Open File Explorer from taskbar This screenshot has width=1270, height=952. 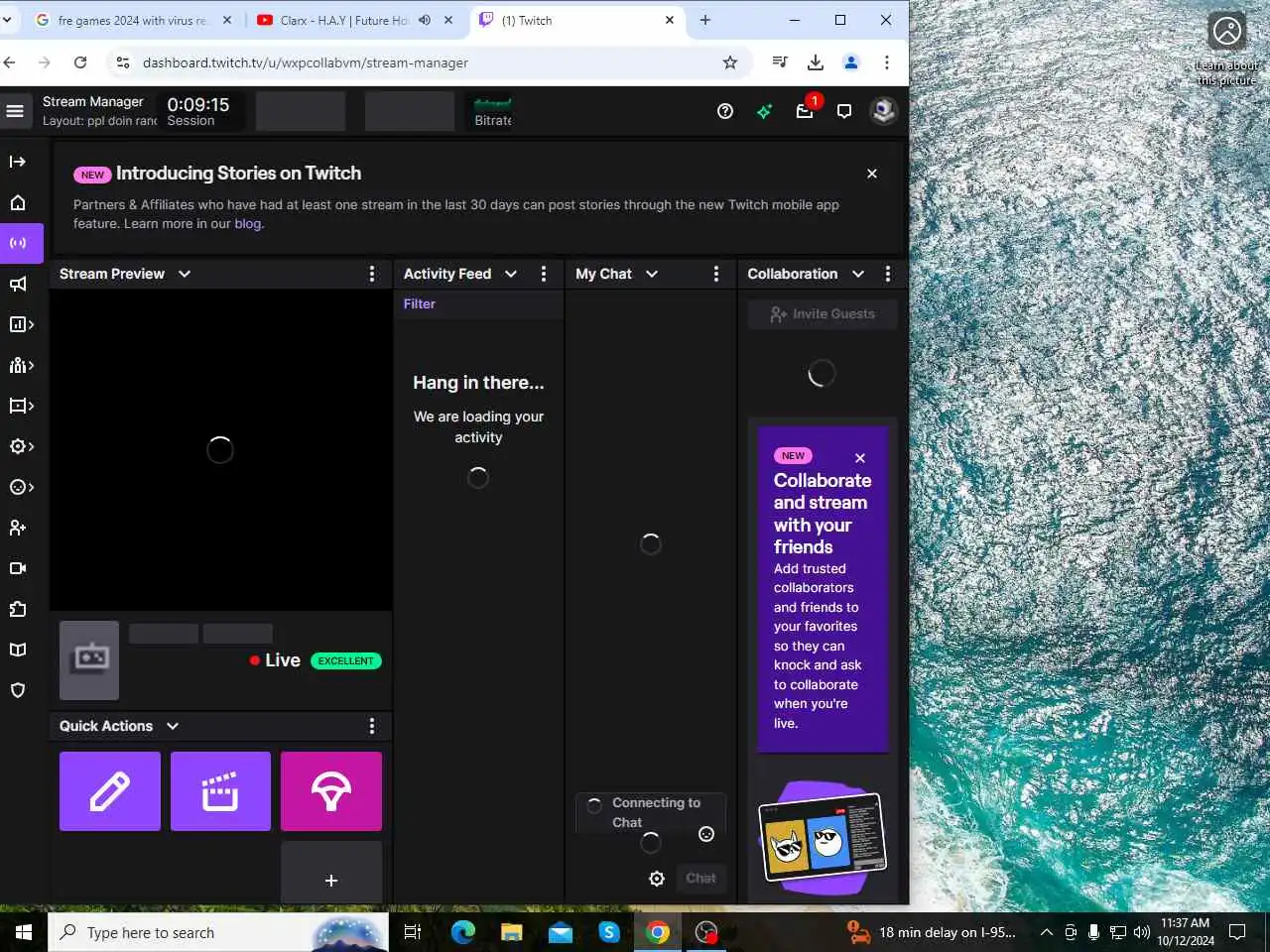512,932
